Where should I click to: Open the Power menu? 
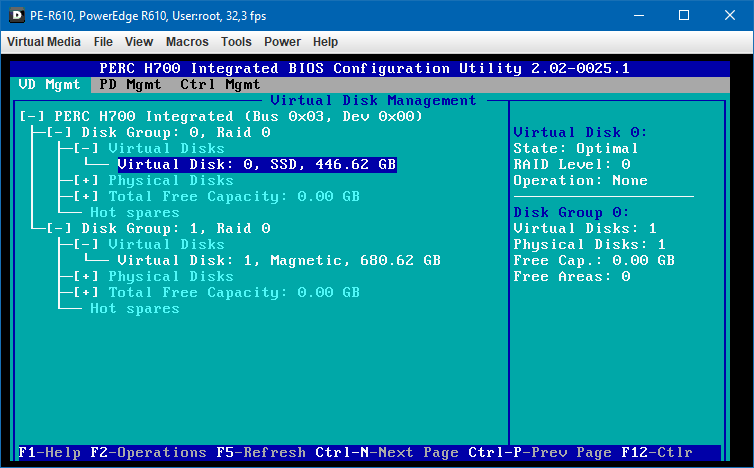[282, 42]
